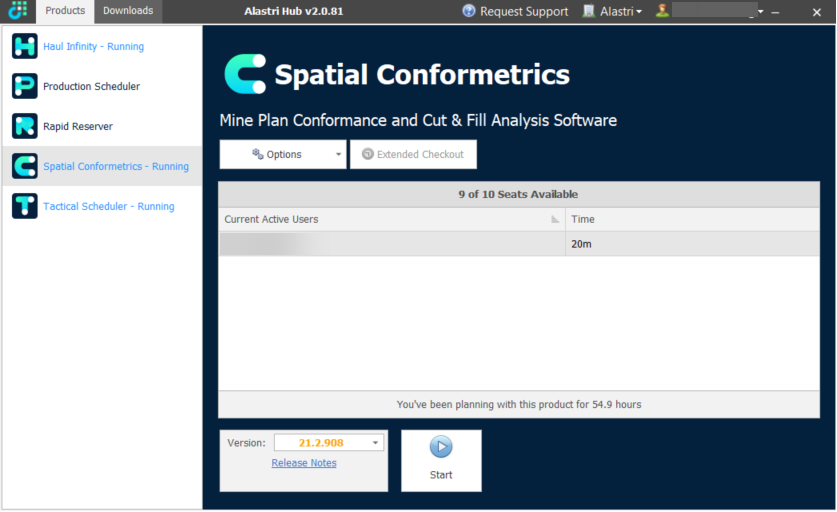Click the Extended Checkout clock icon

point(368,154)
